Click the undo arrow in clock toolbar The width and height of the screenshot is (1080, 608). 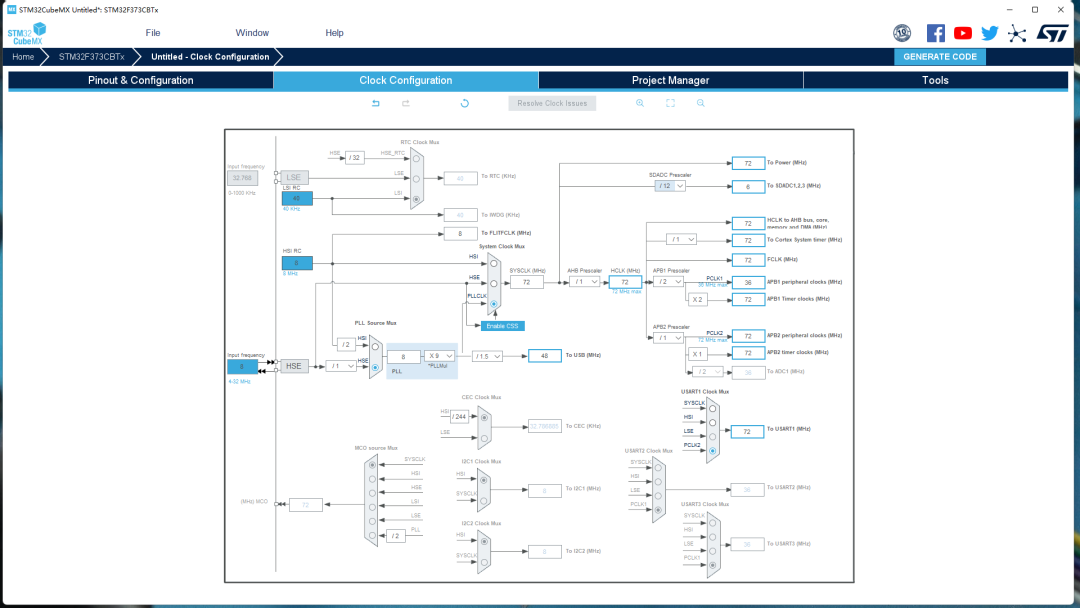[x=375, y=103]
